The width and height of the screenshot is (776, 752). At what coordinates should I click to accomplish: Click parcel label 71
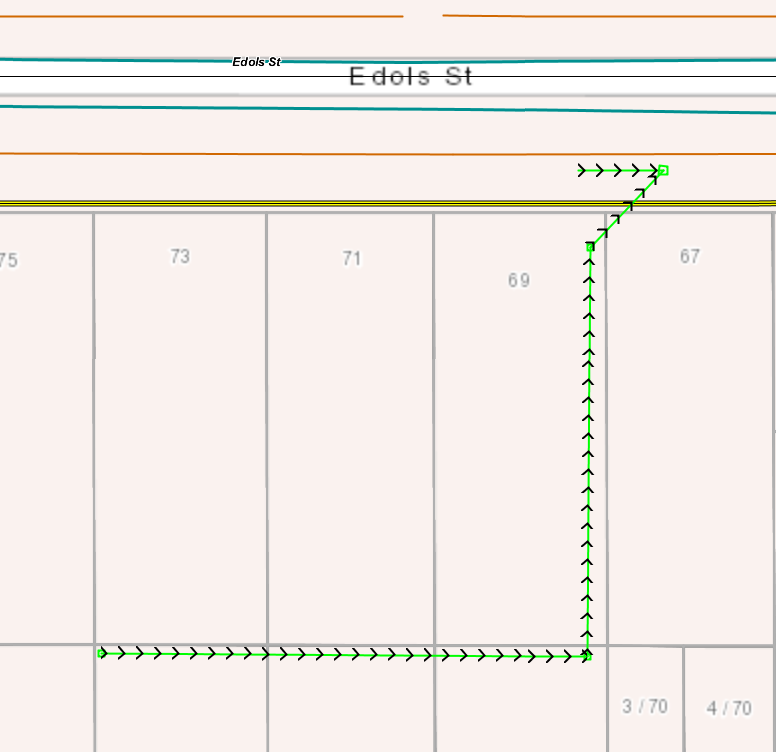coord(352,258)
